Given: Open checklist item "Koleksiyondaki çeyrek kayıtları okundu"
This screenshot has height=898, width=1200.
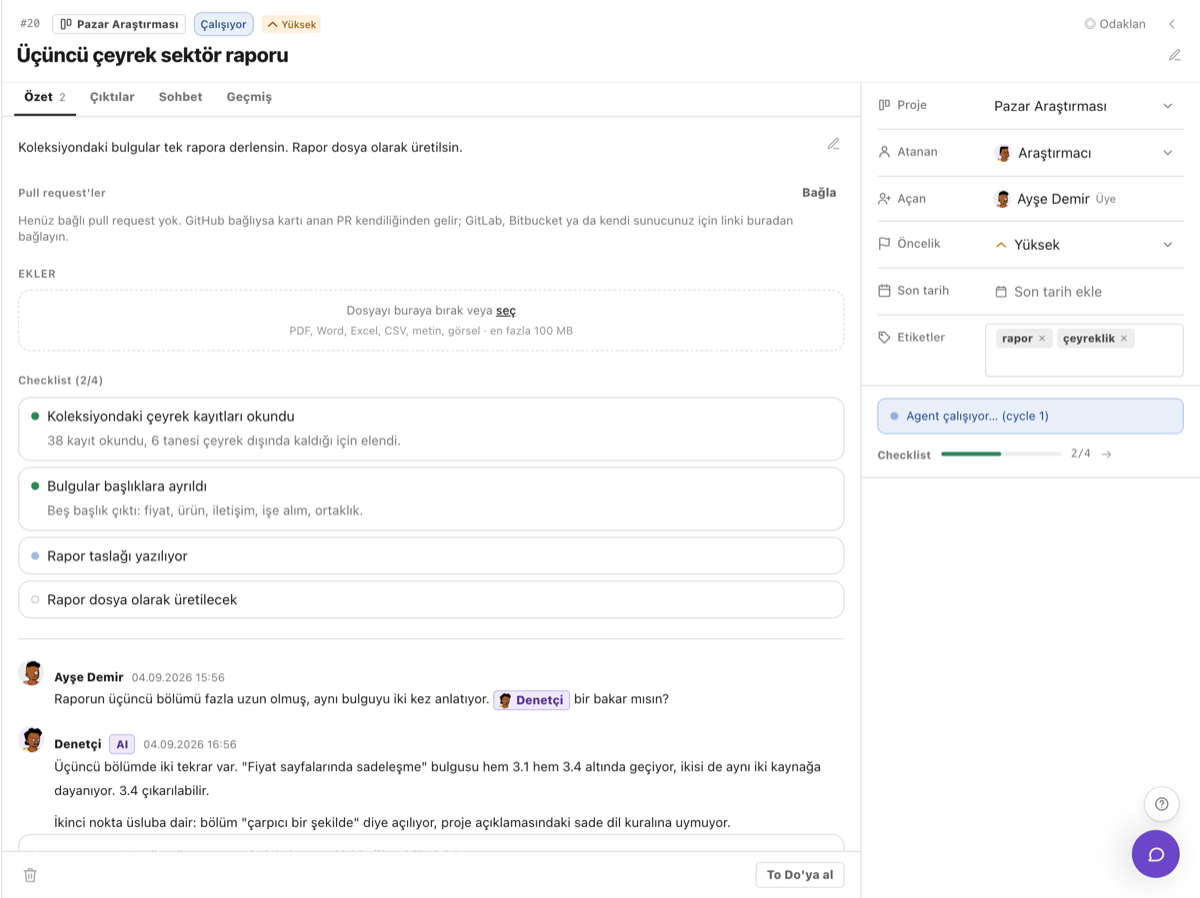Looking at the screenshot, I should point(431,429).
